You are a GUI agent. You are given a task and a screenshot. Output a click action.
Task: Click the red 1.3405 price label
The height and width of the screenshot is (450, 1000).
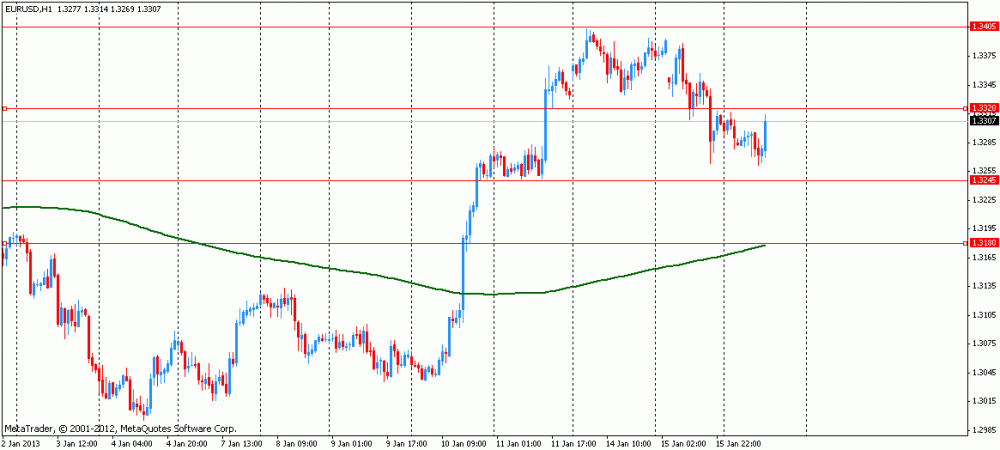[x=983, y=27]
